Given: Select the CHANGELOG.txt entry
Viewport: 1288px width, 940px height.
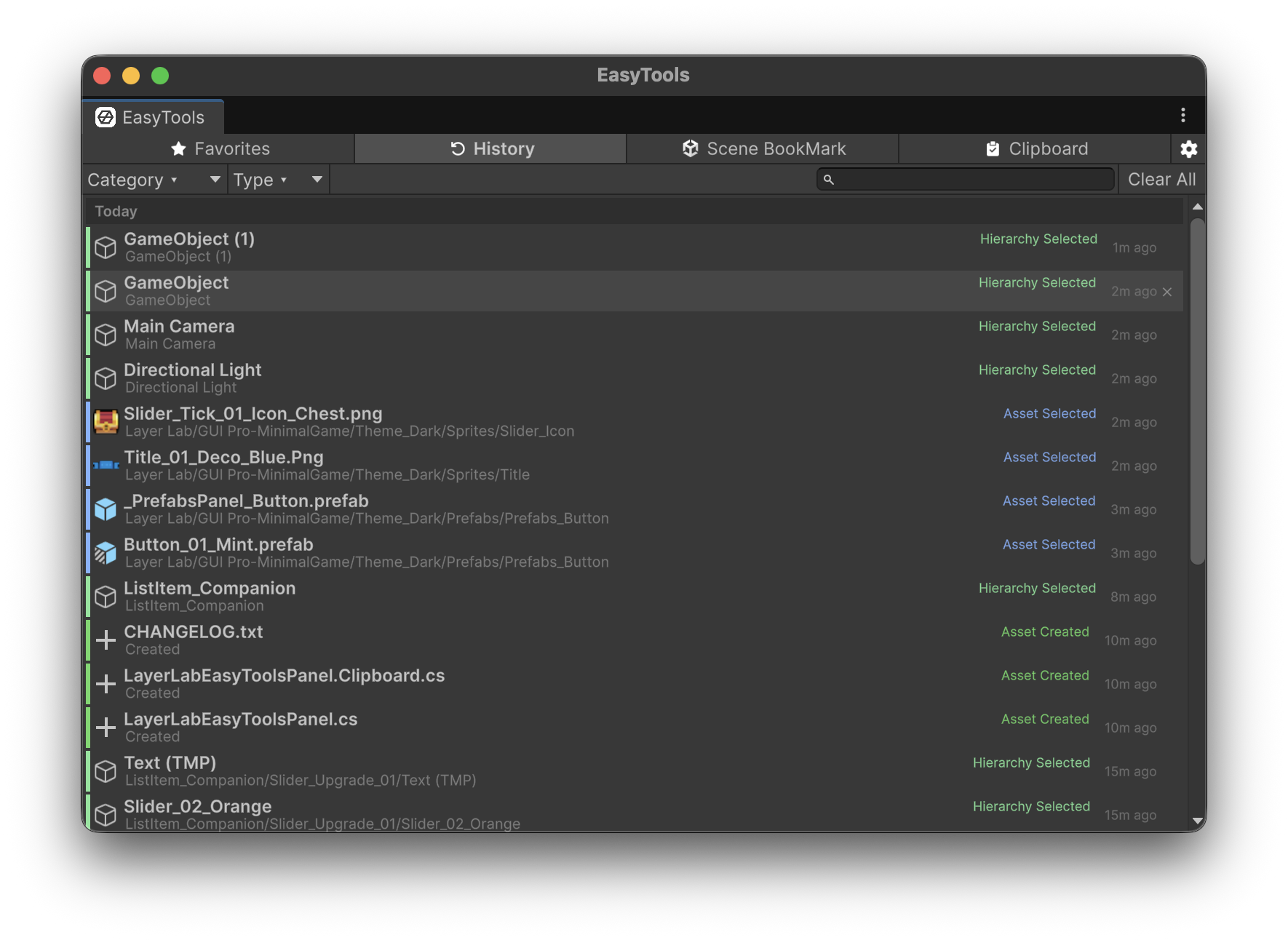Looking at the screenshot, I should [x=635, y=640].
